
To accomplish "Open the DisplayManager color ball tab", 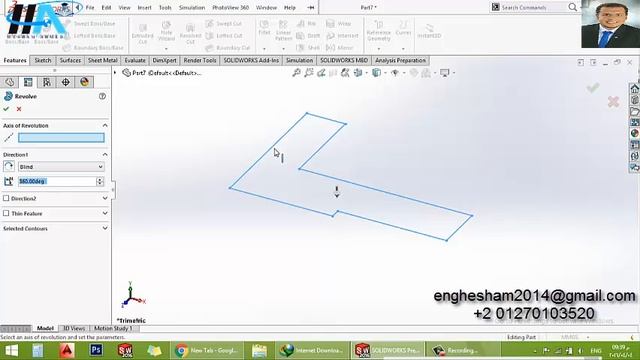I will click(x=84, y=82).
